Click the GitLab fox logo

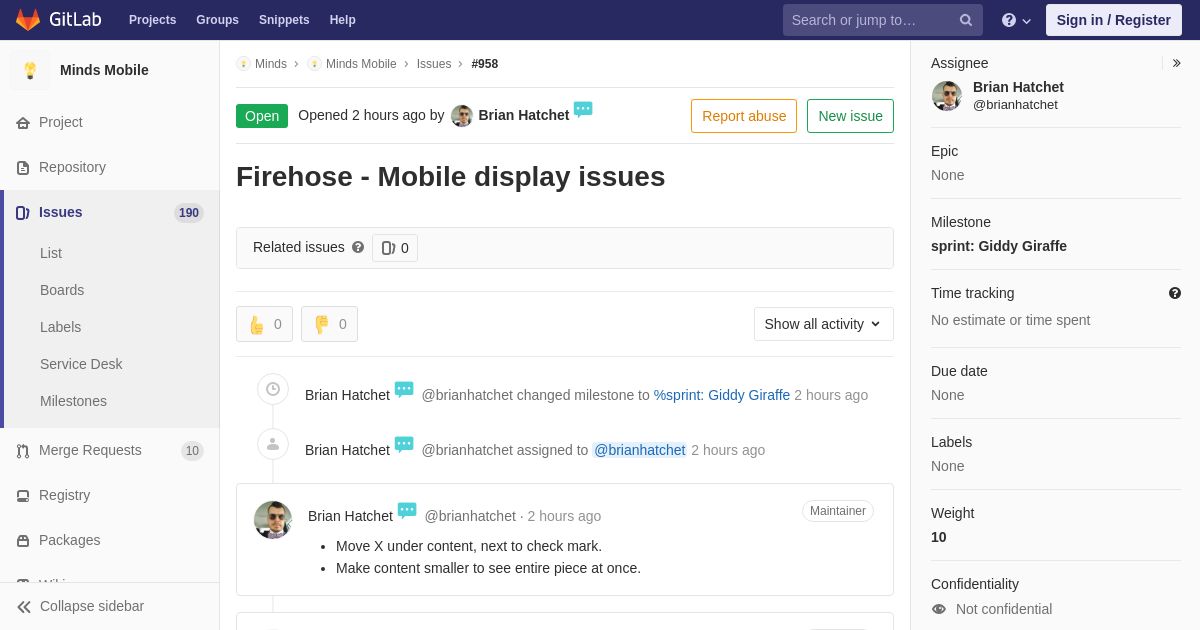[28, 19]
